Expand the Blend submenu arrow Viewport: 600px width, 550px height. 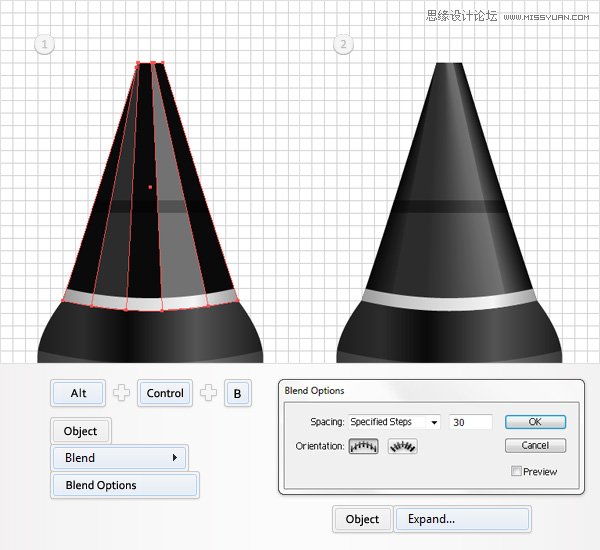coord(175,457)
